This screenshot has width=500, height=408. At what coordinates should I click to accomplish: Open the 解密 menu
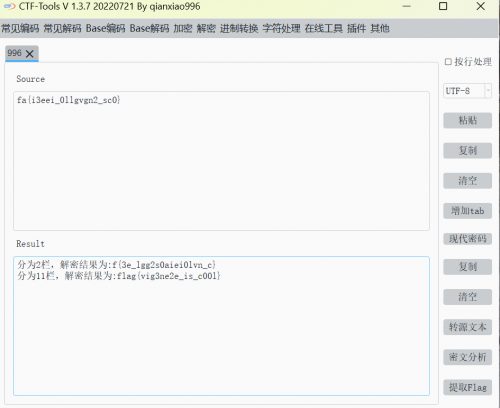click(x=206, y=28)
